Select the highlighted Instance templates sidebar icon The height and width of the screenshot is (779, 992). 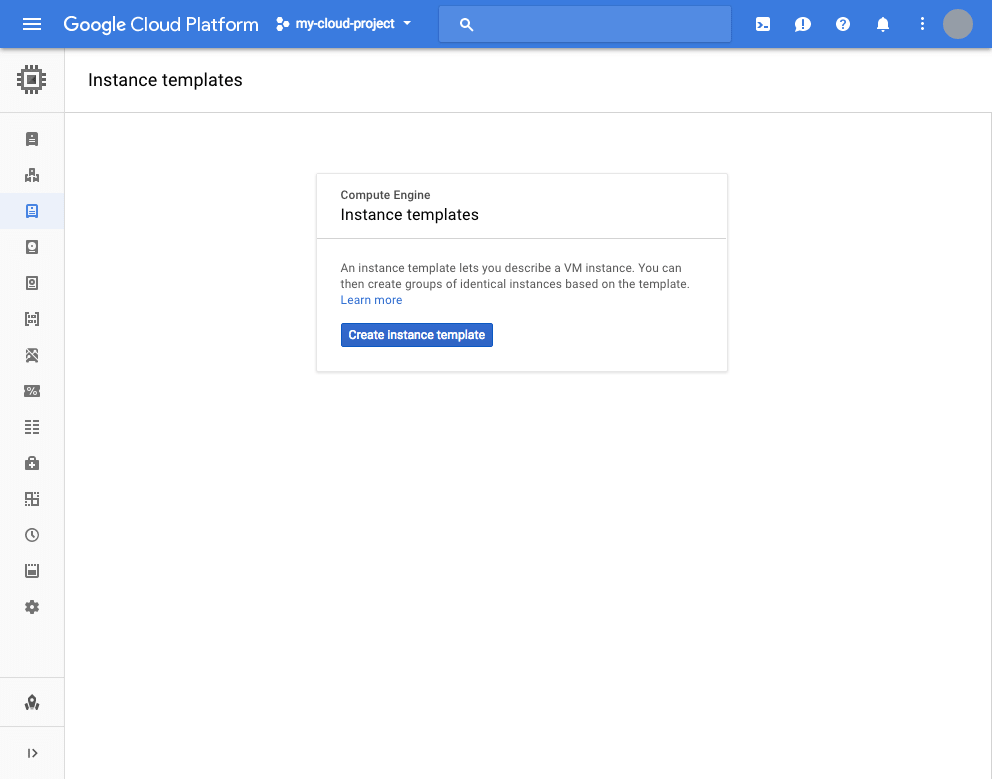(32, 211)
